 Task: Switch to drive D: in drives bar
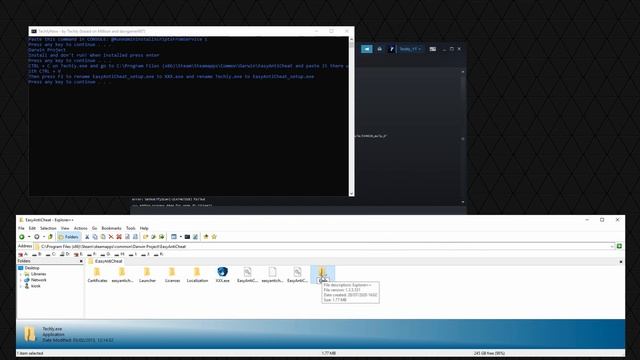[65, 254]
